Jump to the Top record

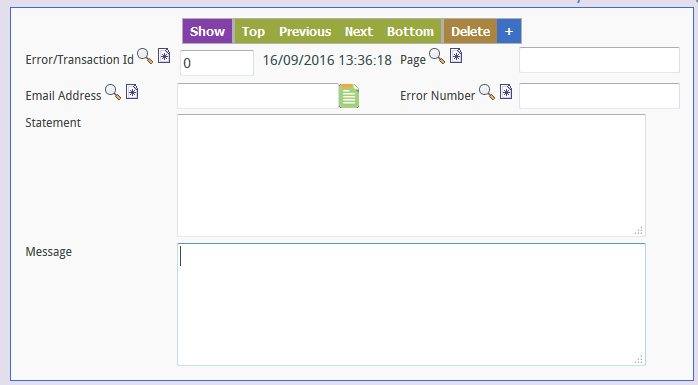(253, 32)
